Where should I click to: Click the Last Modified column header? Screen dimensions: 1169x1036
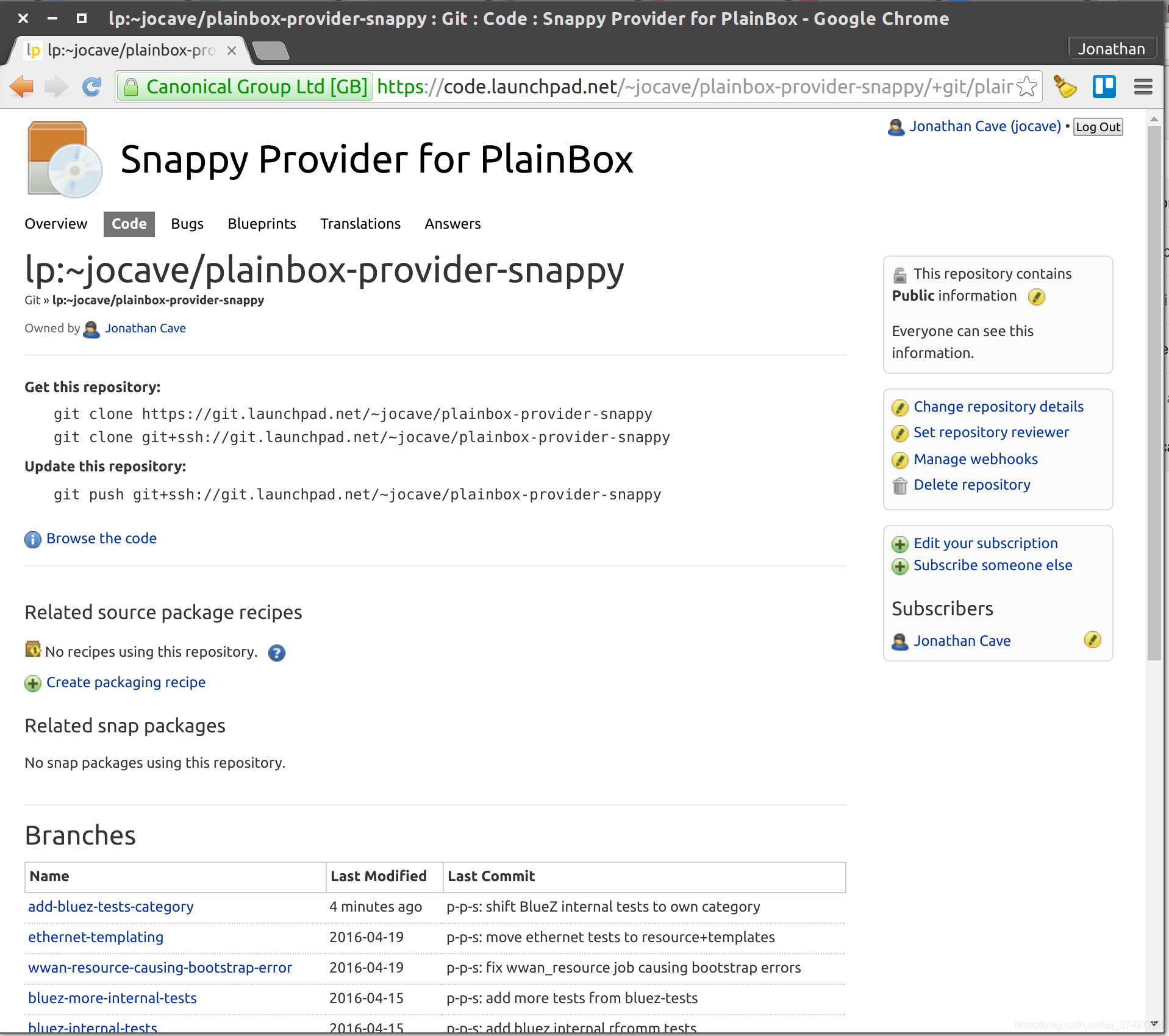(x=378, y=876)
